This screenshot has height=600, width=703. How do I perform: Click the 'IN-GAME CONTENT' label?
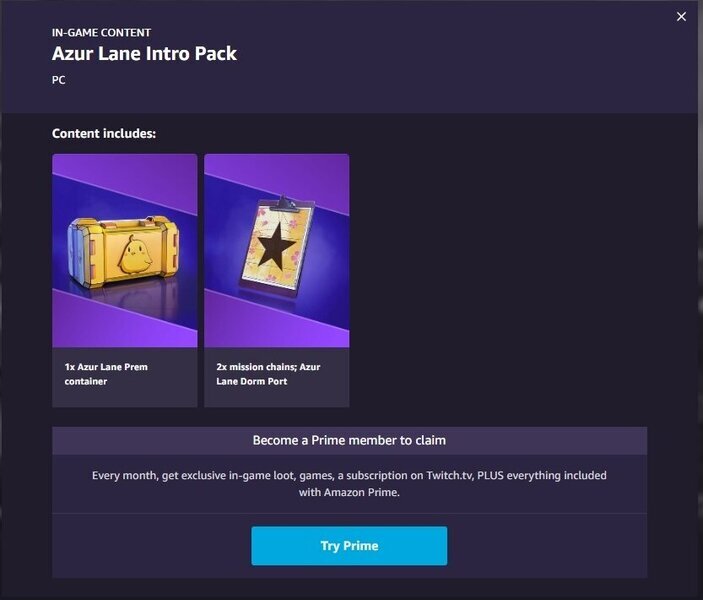101,33
